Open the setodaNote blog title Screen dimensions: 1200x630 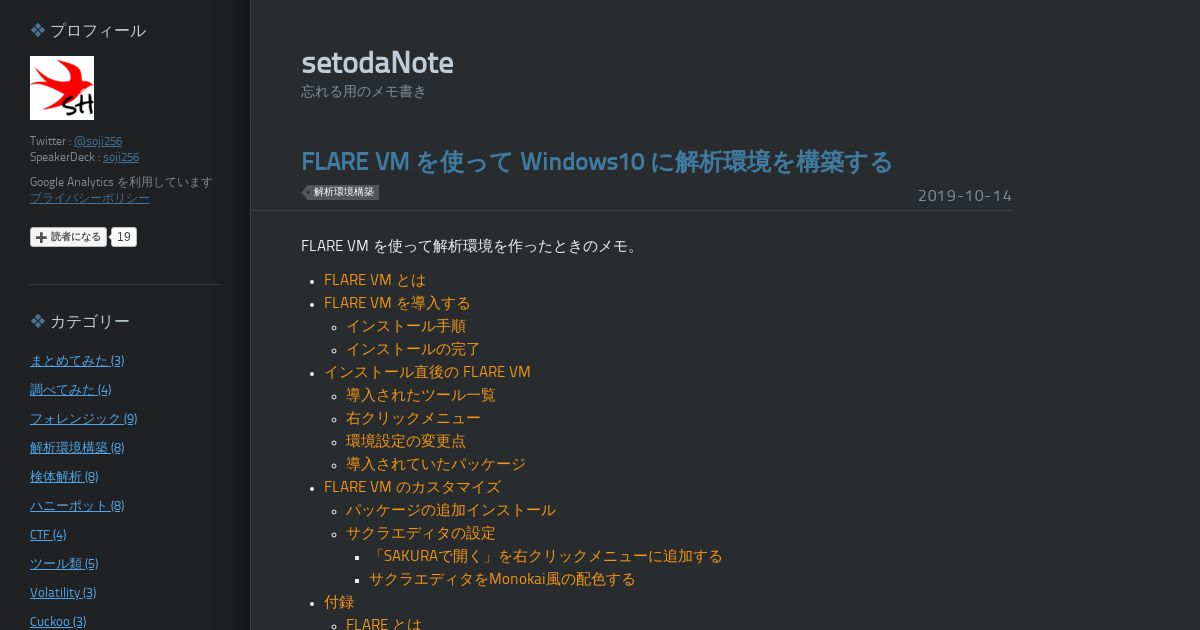[x=377, y=62]
